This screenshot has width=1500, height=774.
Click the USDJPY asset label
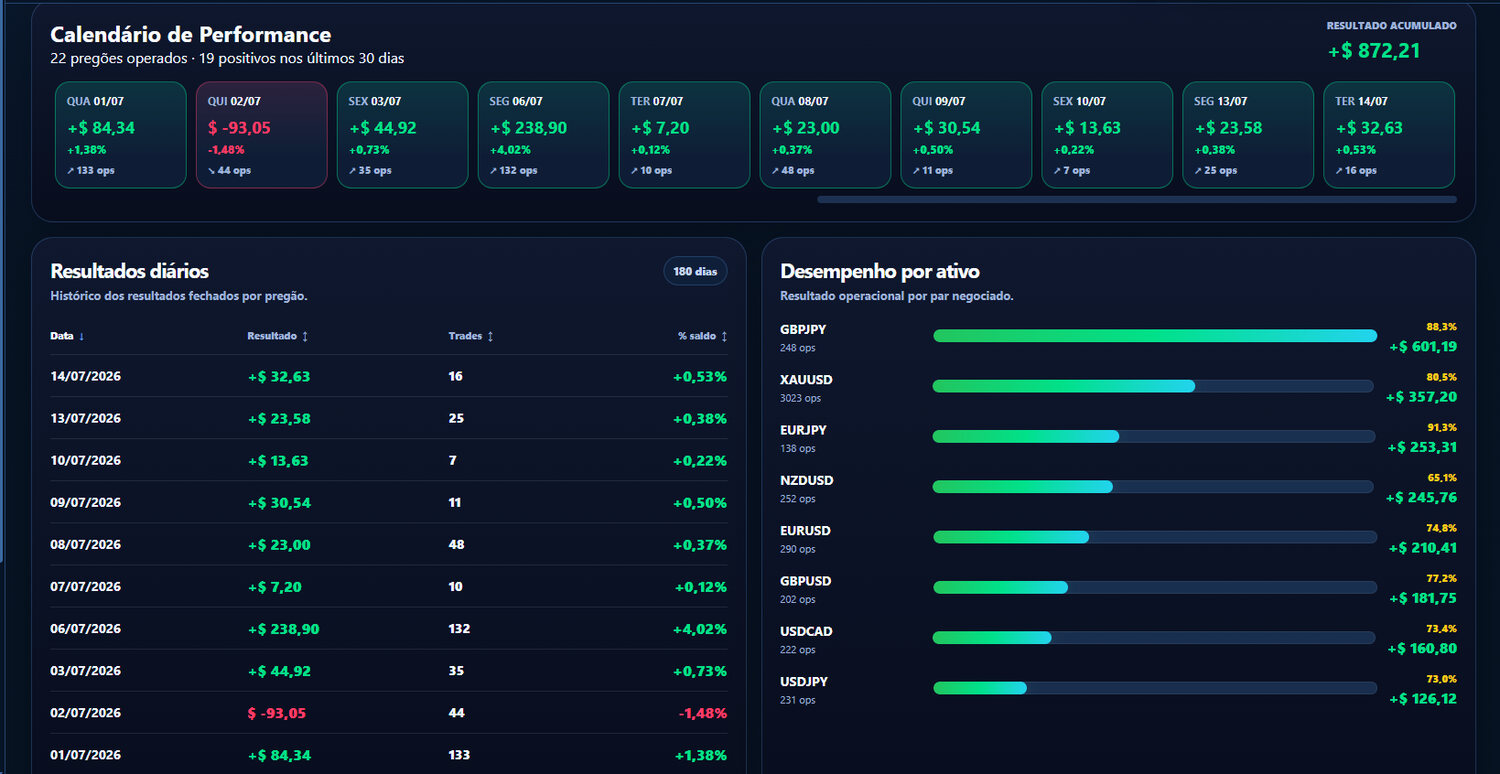pyautogui.click(x=805, y=682)
